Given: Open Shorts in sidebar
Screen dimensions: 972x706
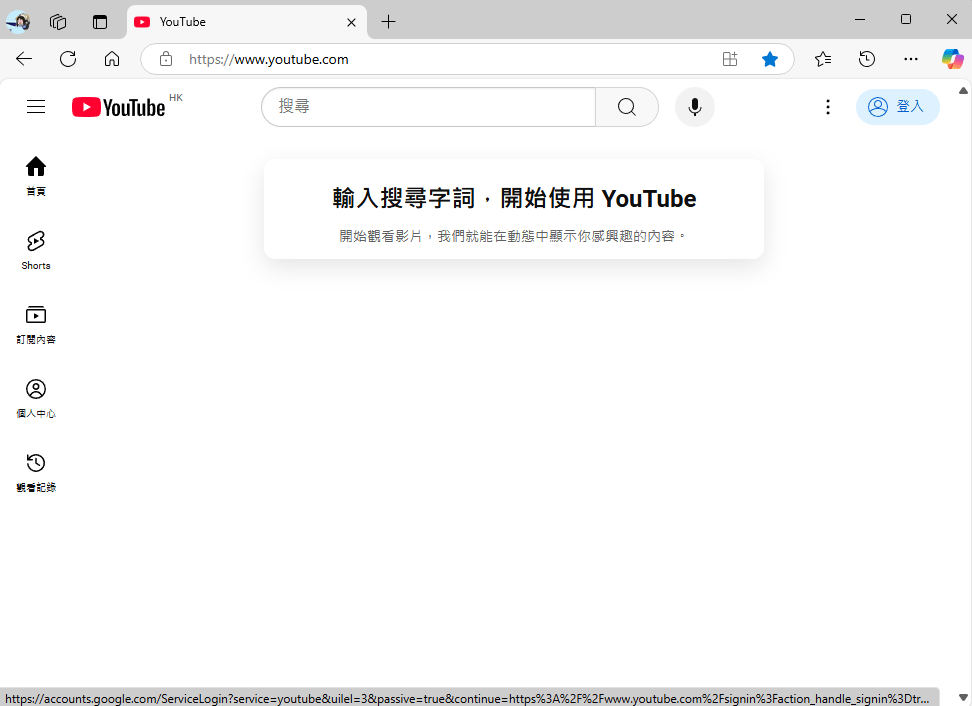Looking at the screenshot, I should tap(36, 250).
